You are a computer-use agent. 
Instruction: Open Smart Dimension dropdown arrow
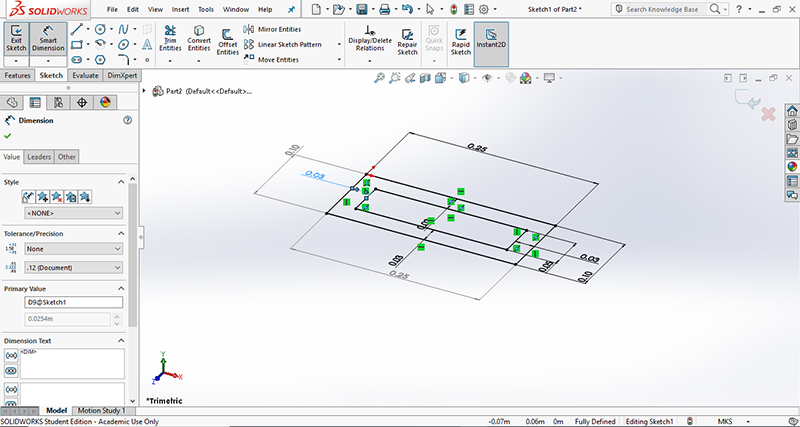pyautogui.click(x=48, y=61)
